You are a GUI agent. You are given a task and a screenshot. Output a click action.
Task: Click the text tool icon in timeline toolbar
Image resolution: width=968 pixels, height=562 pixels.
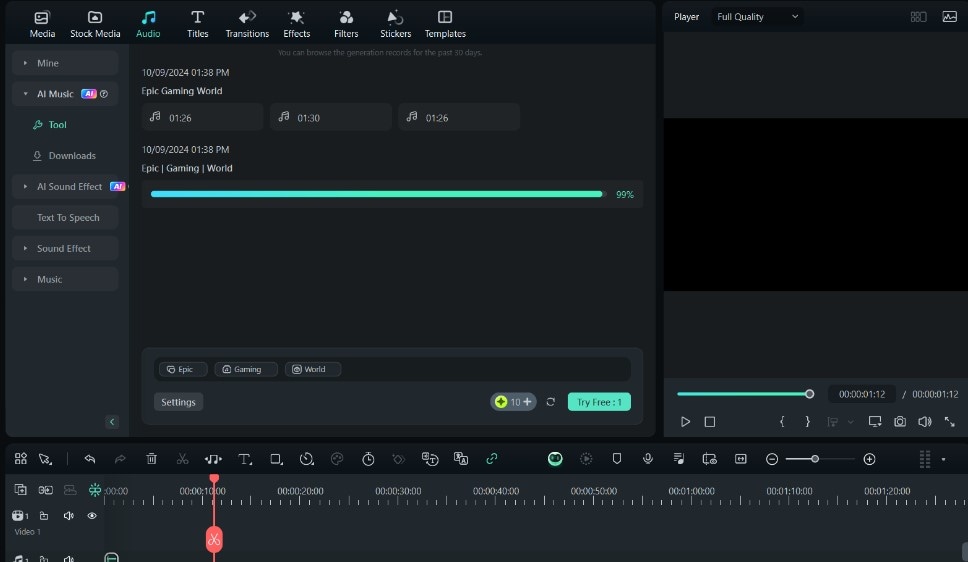[x=245, y=459]
